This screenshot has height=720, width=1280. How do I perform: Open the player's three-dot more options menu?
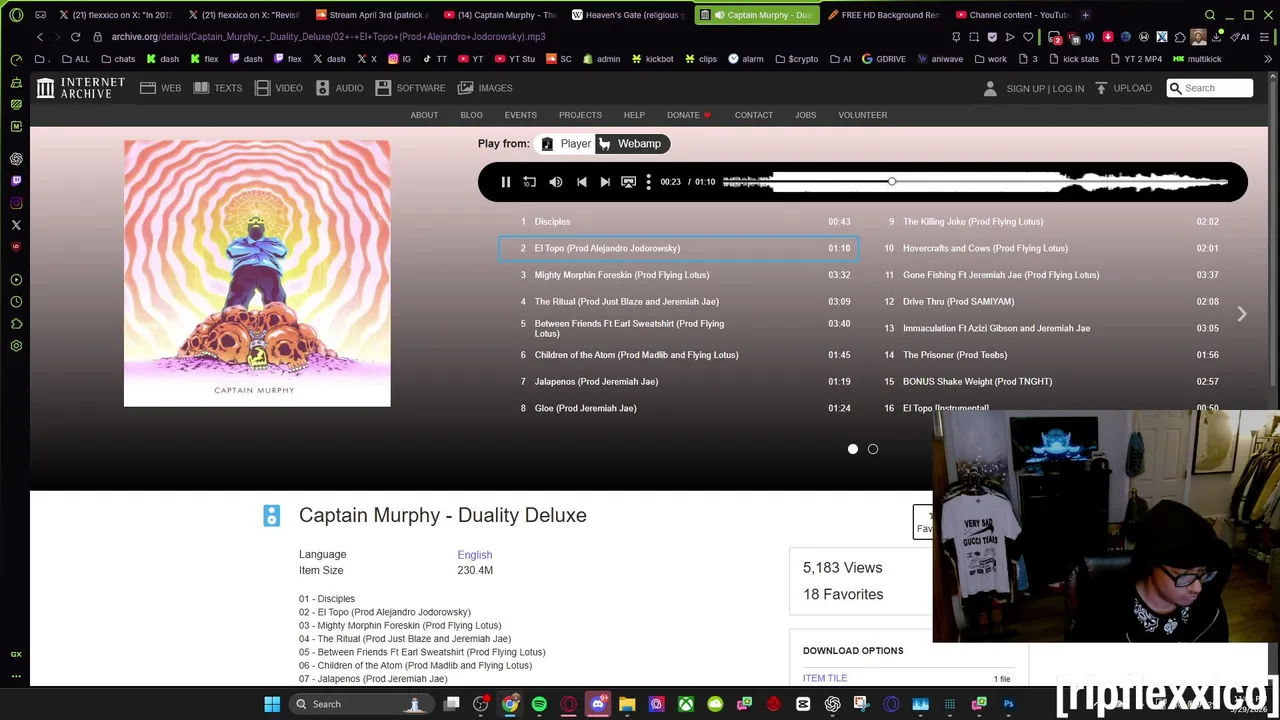648,182
